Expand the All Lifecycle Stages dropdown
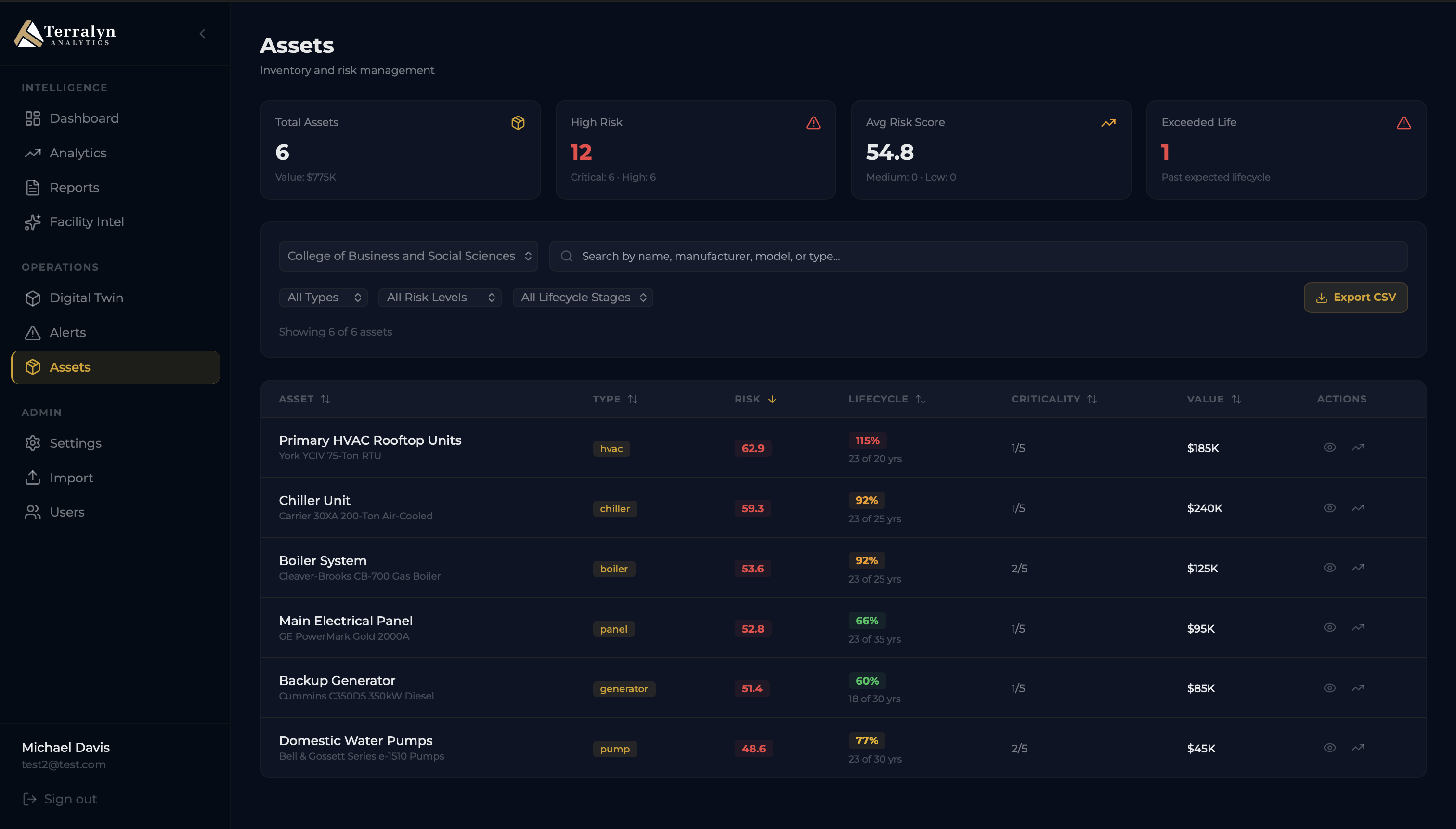1456x829 pixels. pos(583,297)
